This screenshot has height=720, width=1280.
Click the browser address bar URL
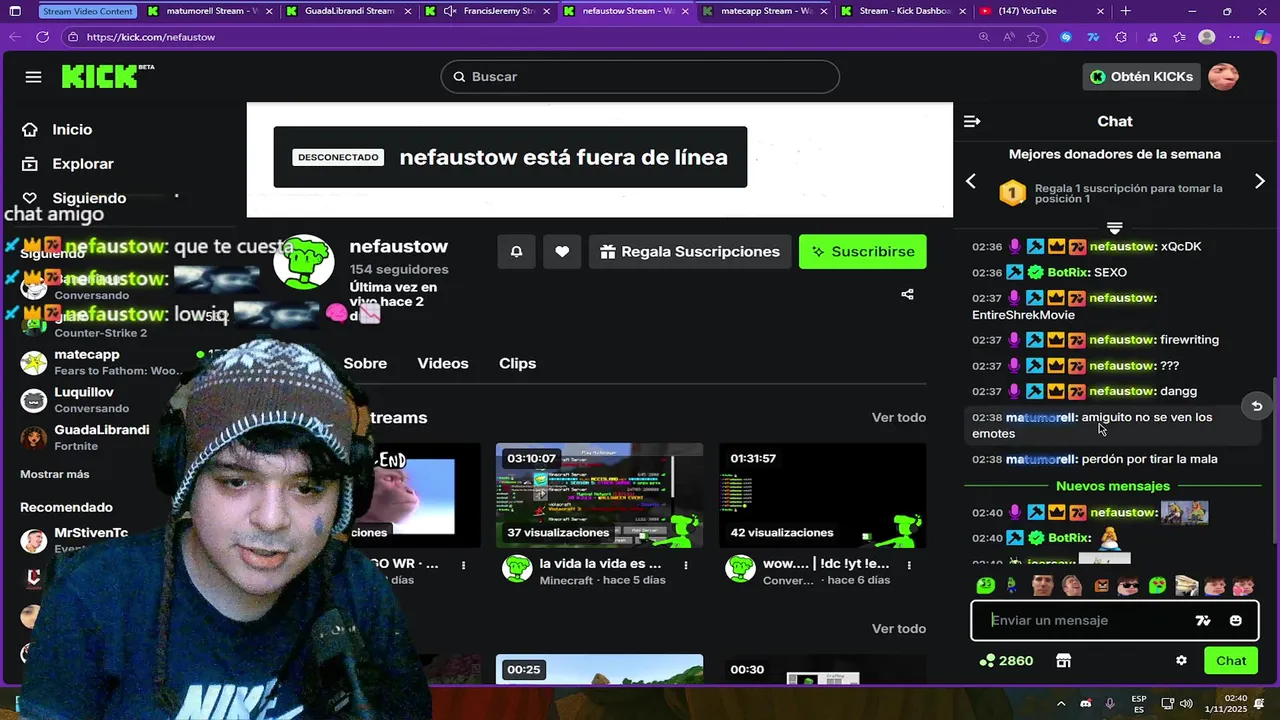151,37
